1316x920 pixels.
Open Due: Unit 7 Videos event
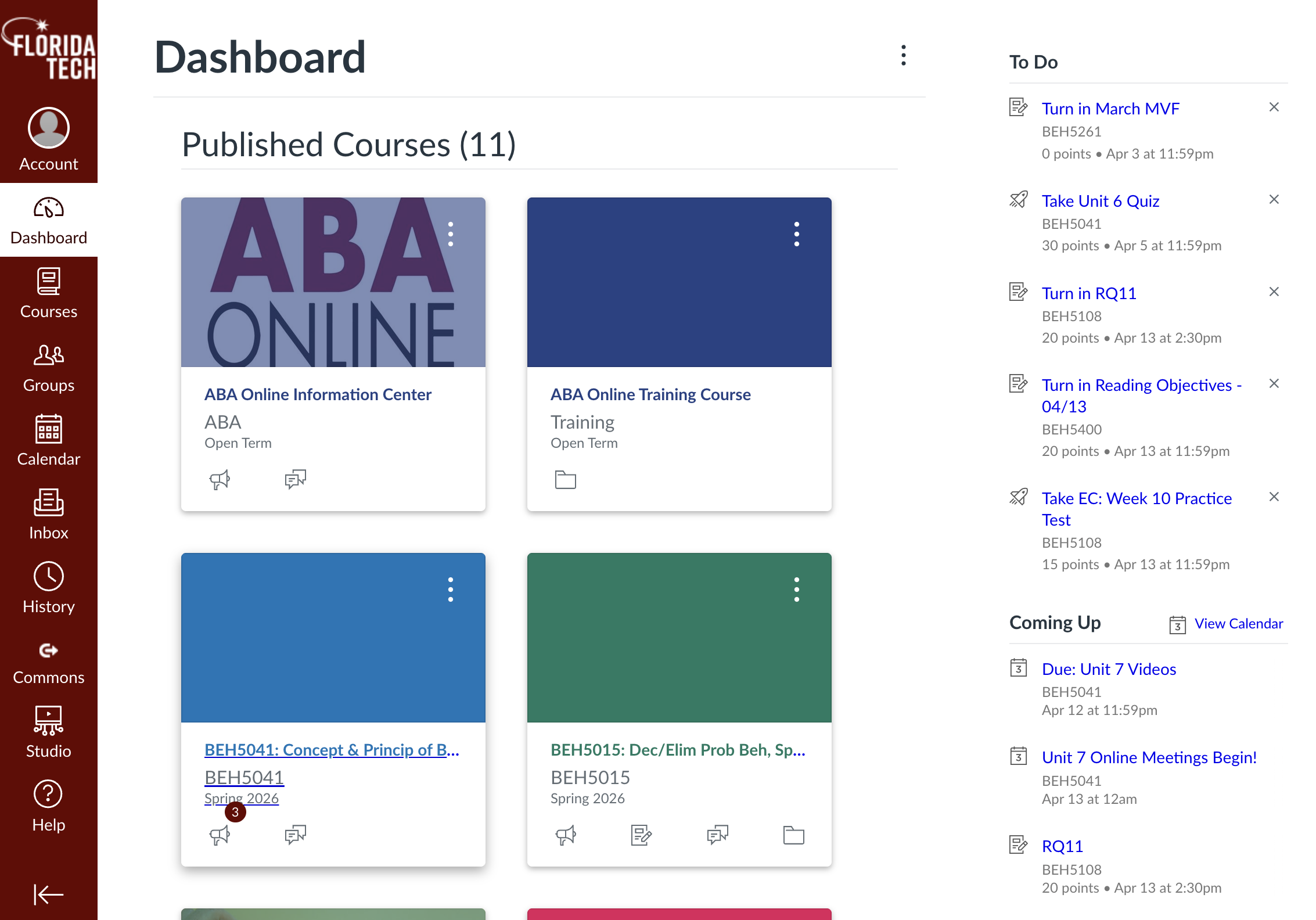tap(1109, 669)
